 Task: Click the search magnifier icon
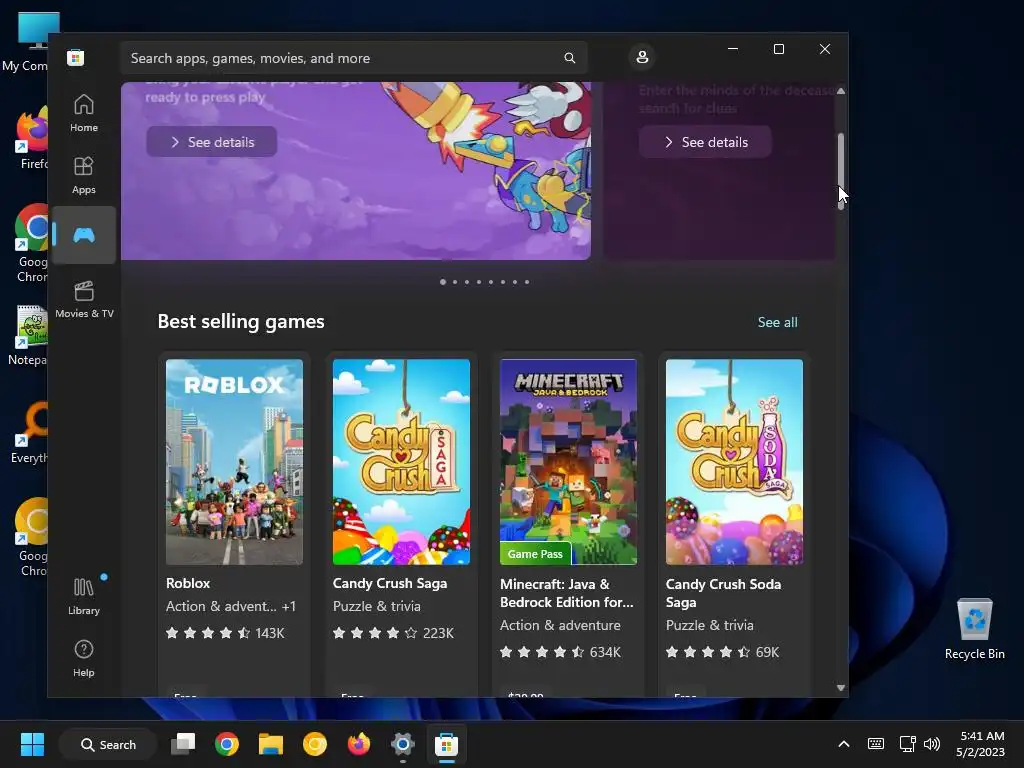pyautogui.click(x=569, y=58)
